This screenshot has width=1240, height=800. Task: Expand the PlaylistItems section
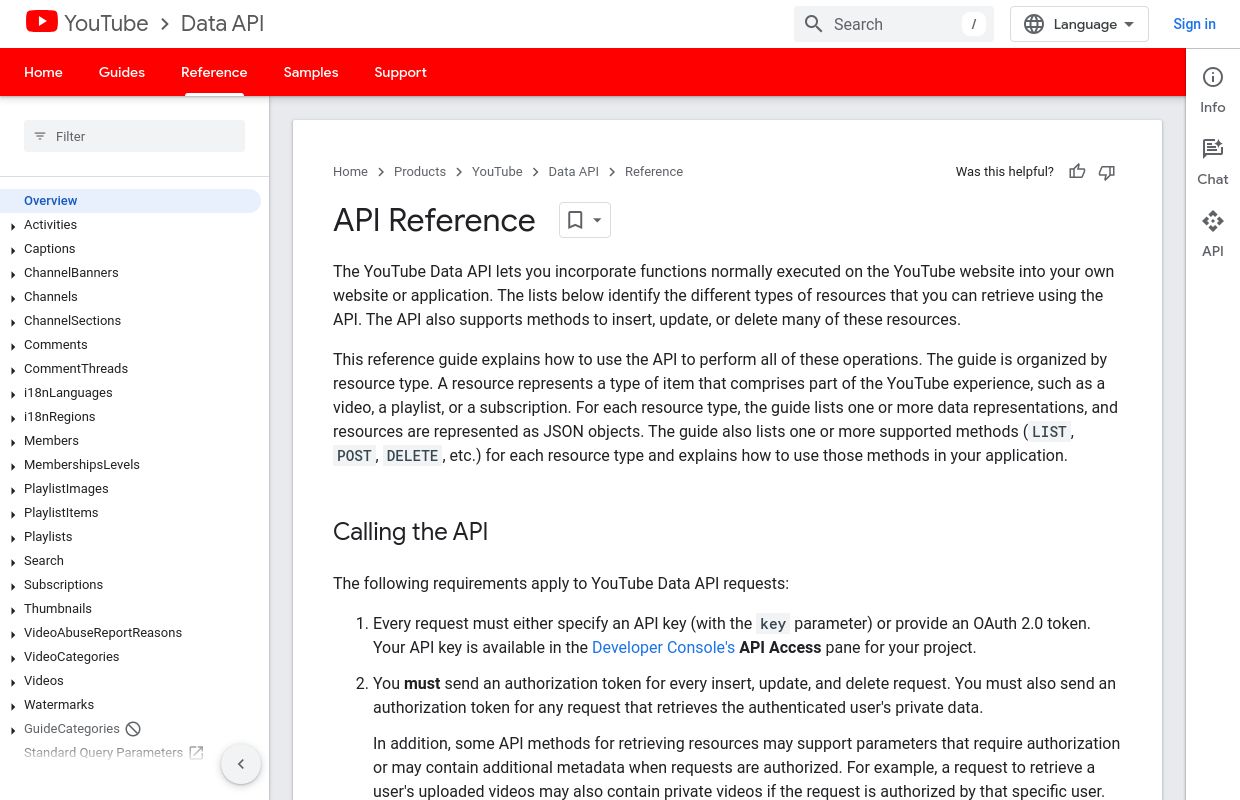[13, 514]
